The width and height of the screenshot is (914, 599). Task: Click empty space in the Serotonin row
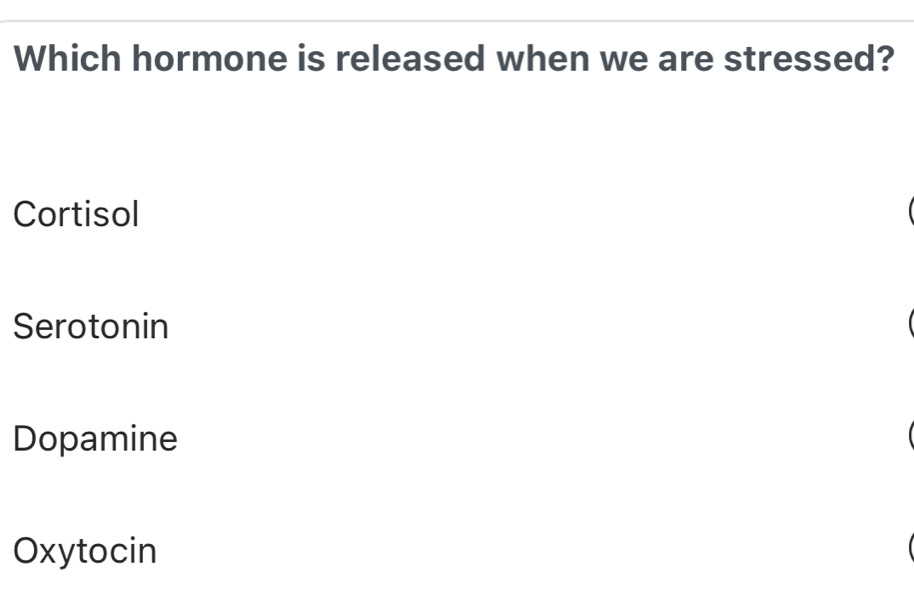click(500, 327)
